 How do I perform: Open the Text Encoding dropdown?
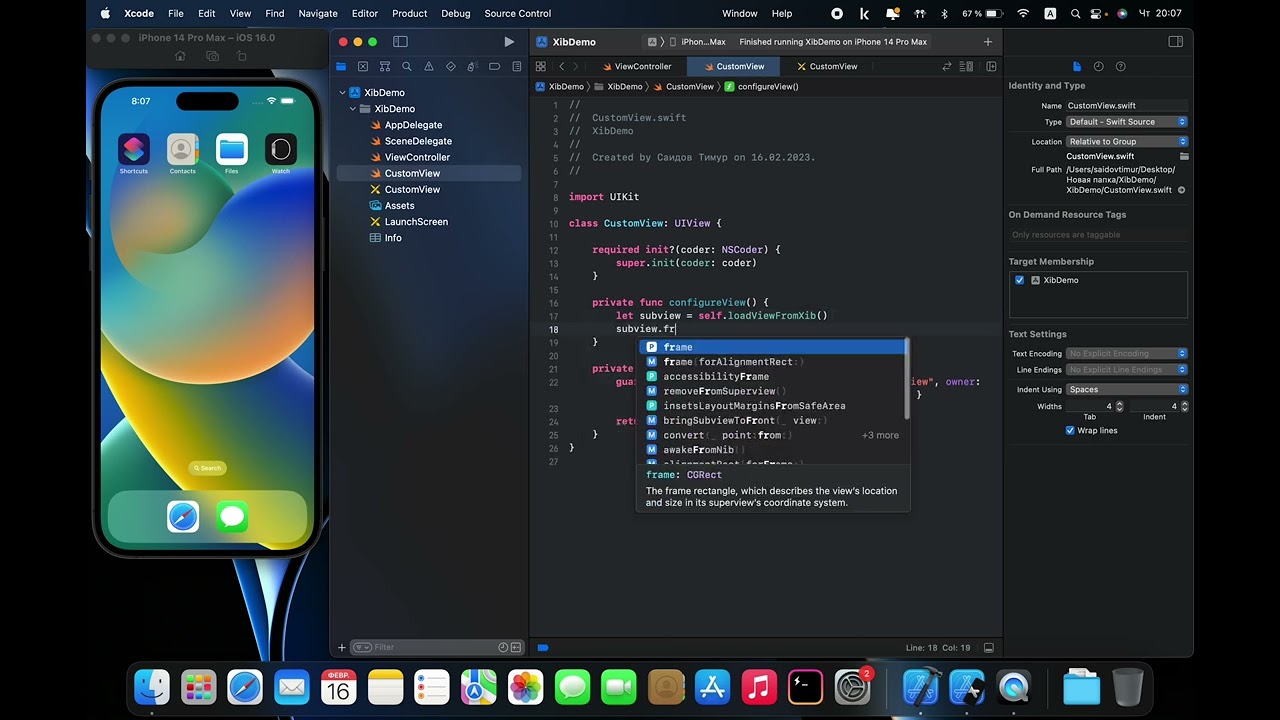point(1127,353)
